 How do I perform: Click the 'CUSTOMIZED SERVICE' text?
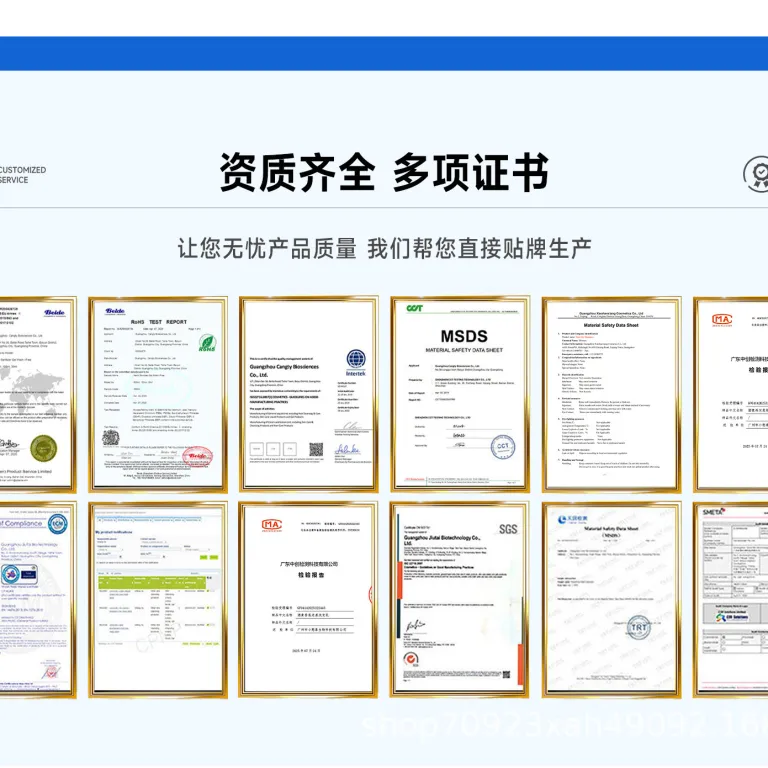(23, 175)
